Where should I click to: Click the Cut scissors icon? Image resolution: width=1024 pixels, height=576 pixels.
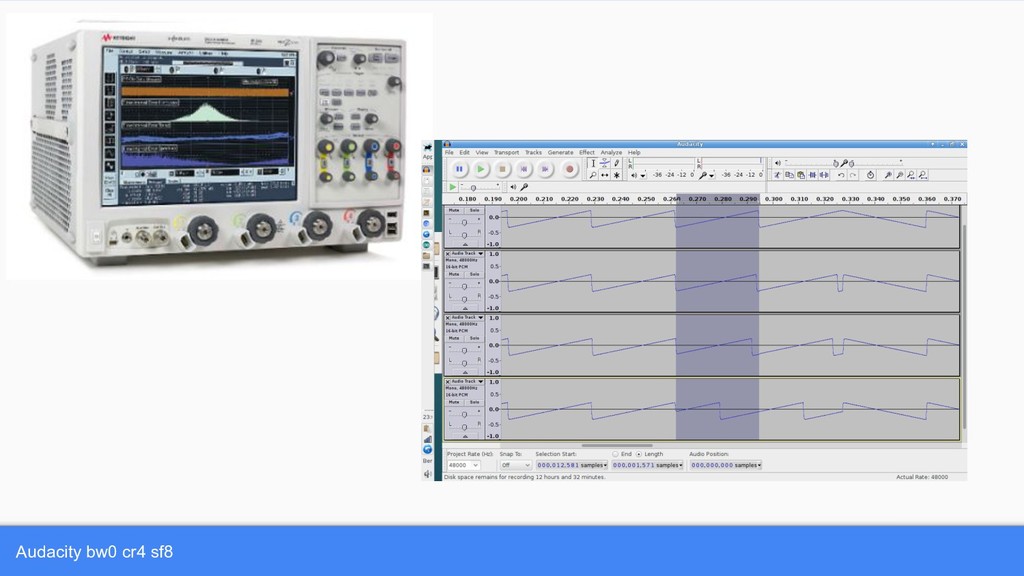click(x=777, y=175)
